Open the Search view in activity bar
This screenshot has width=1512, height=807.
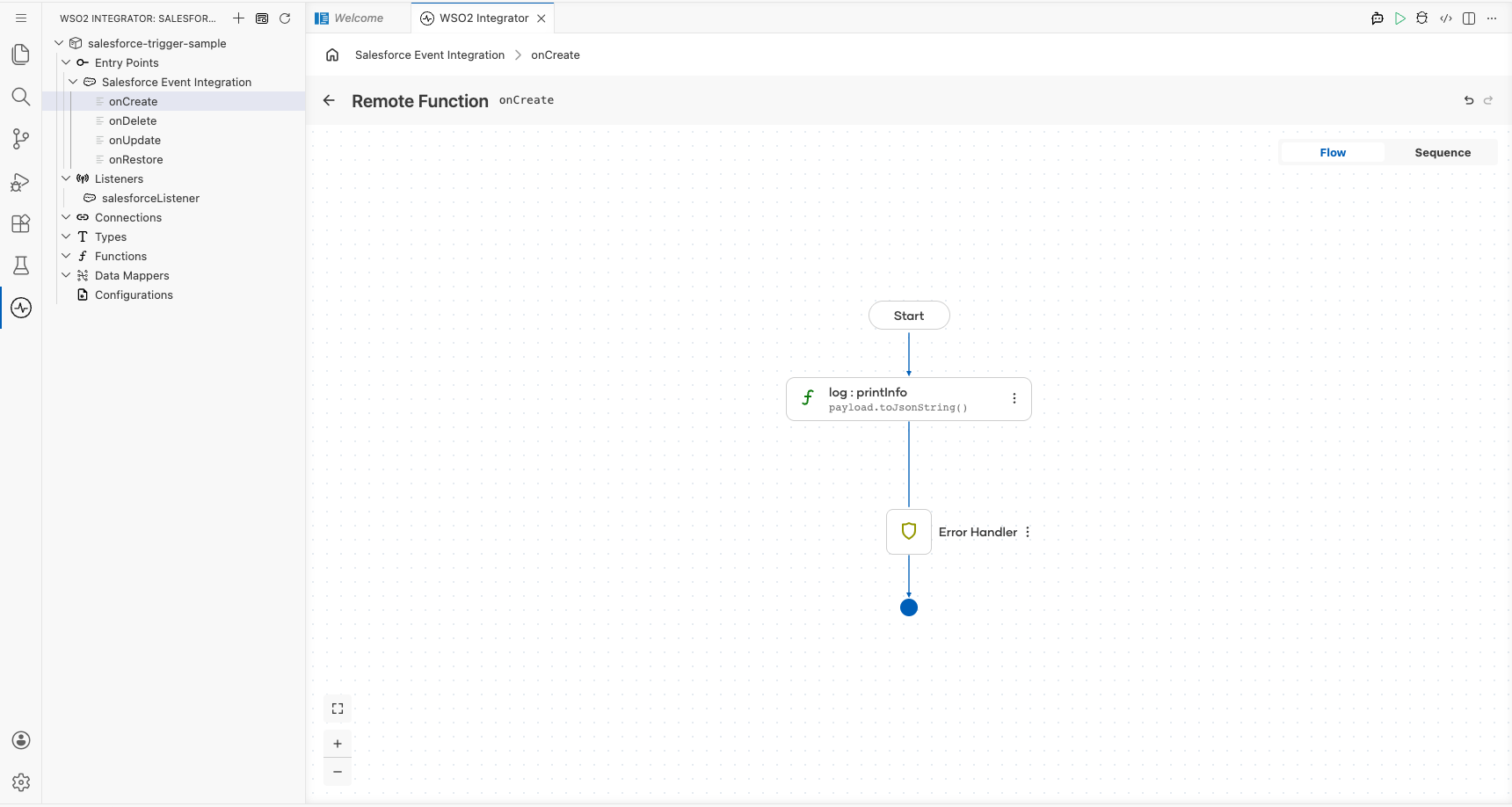[x=21, y=97]
